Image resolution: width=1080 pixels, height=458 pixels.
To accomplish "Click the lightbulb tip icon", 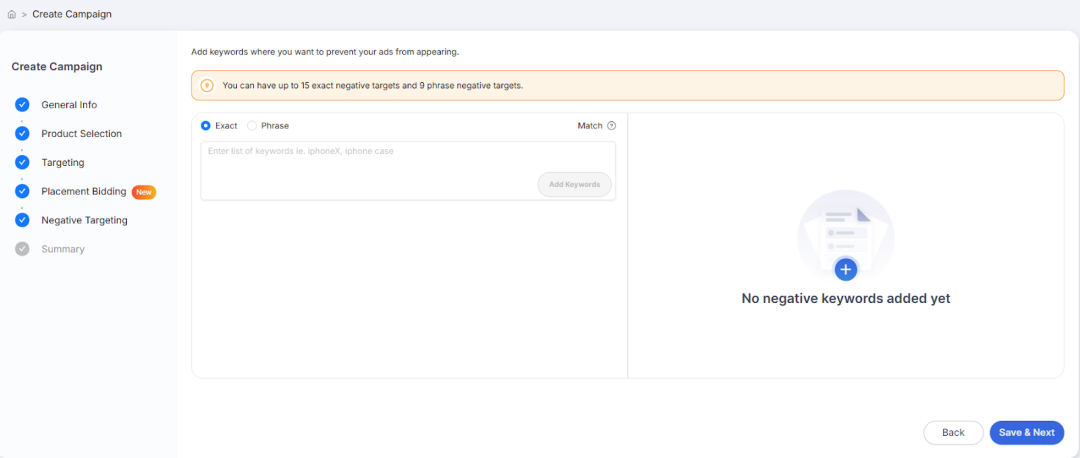I will (207, 85).
